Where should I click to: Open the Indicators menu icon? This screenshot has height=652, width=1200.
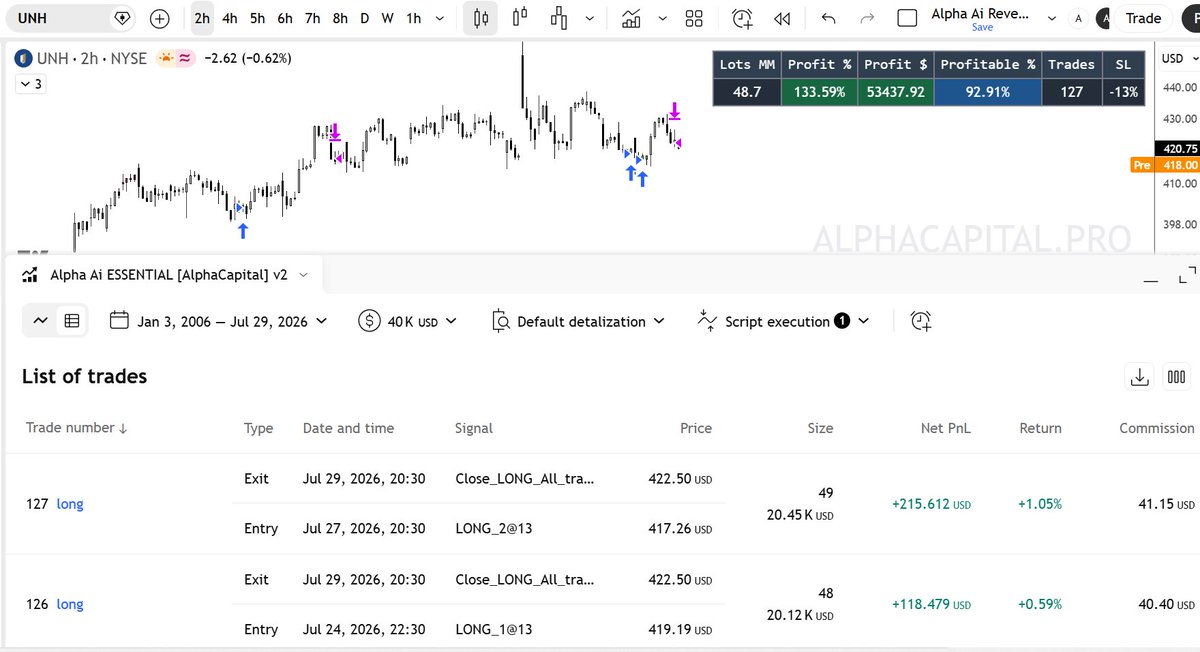click(x=631, y=18)
